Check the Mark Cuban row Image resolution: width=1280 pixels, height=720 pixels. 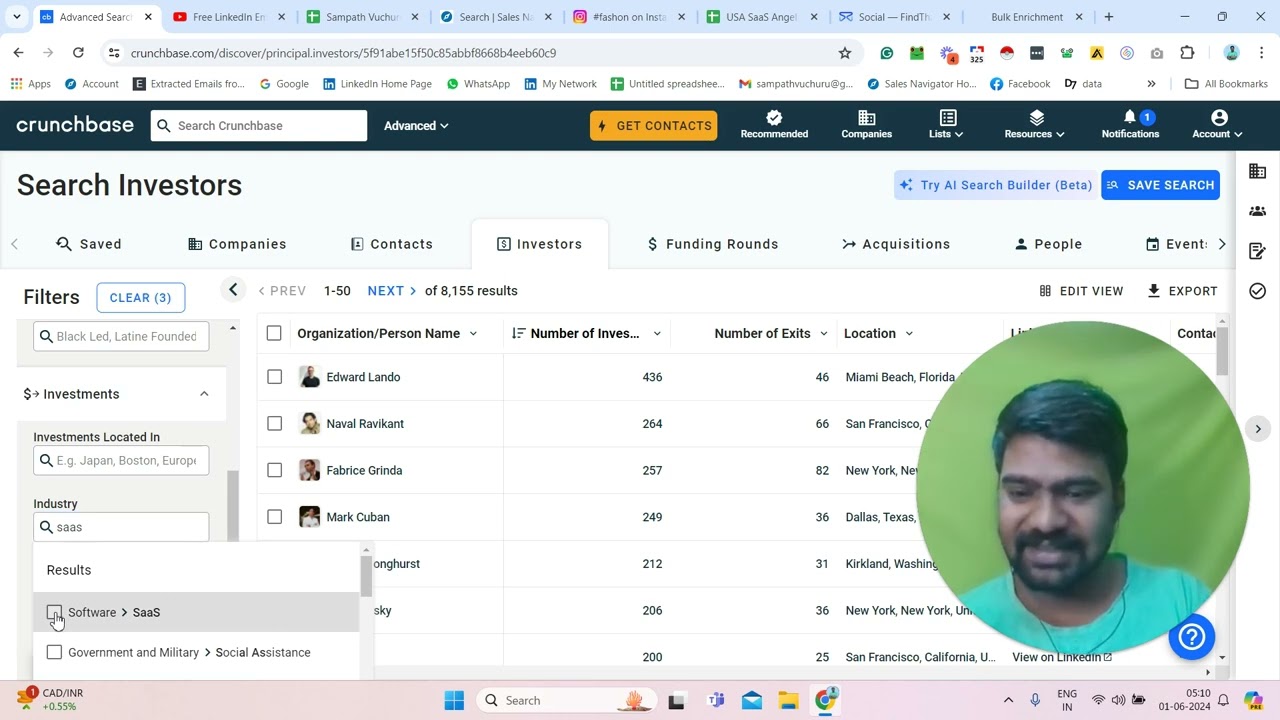(x=274, y=517)
